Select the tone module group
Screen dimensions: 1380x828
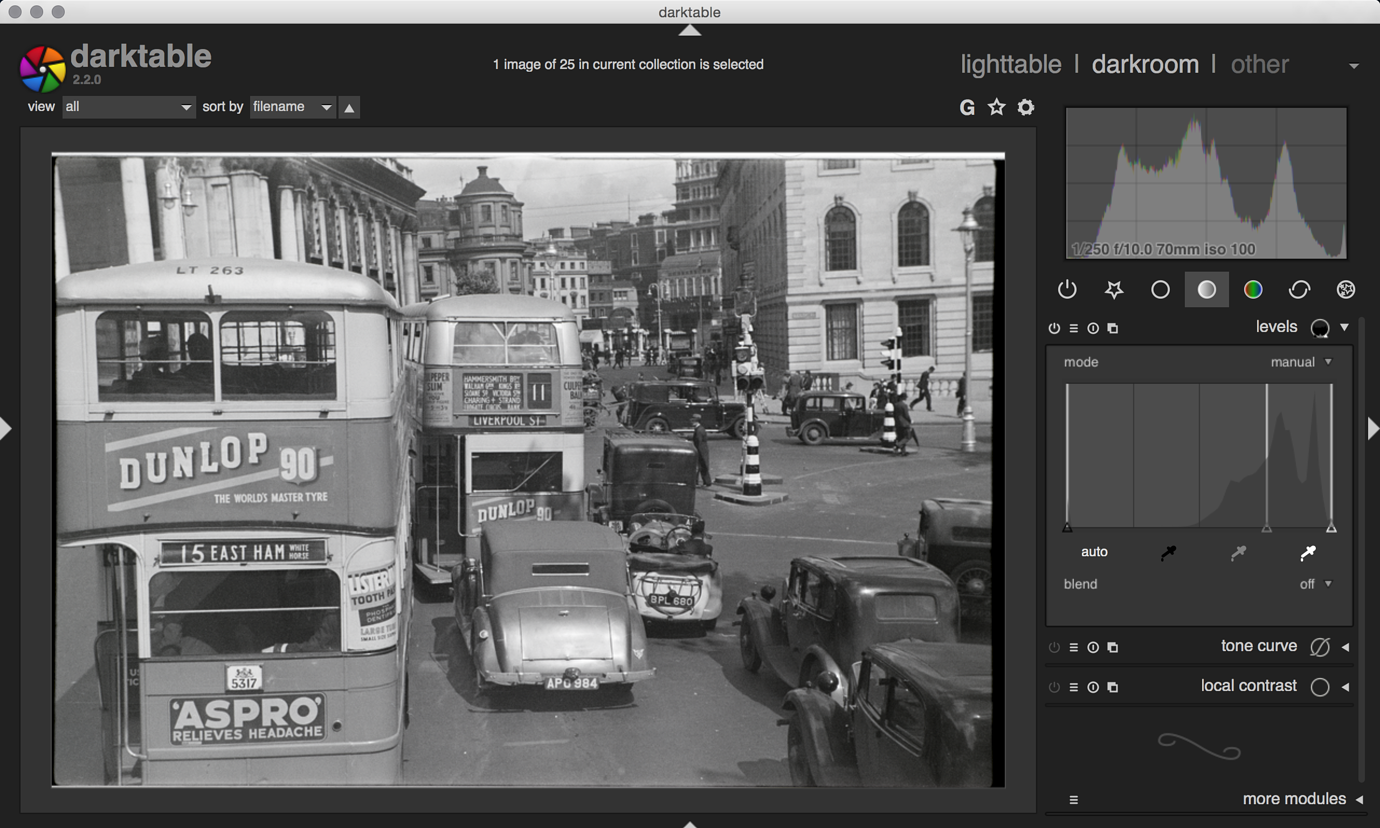click(x=1207, y=290)
